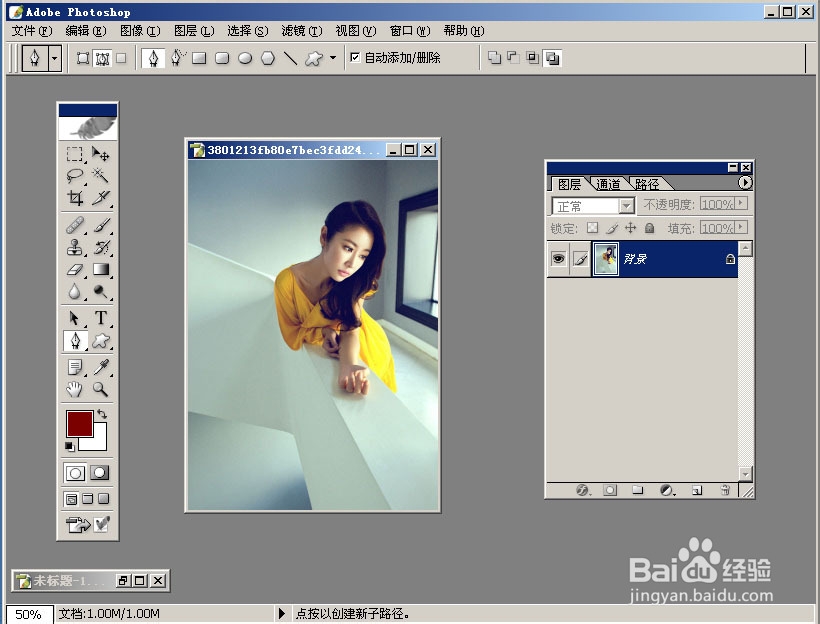Open the 文件 menu
The width and height of the screenshot is (820, 624).
click(x=32, y=31)
